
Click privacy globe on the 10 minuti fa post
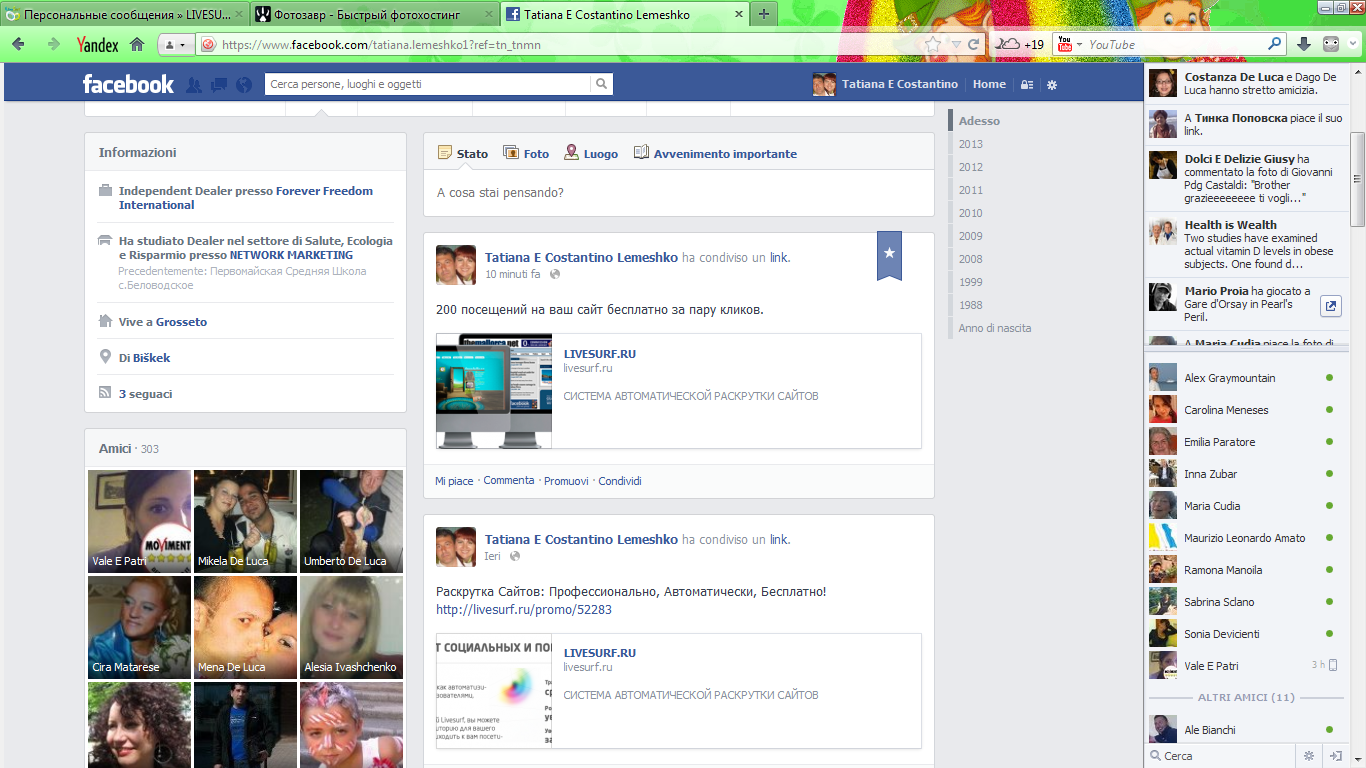555,274
